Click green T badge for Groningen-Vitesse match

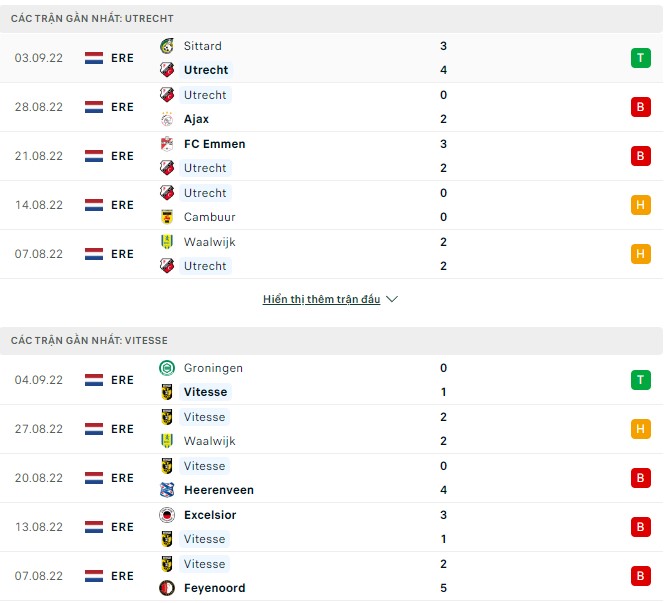pyautogui.click(x=640, y=380)
